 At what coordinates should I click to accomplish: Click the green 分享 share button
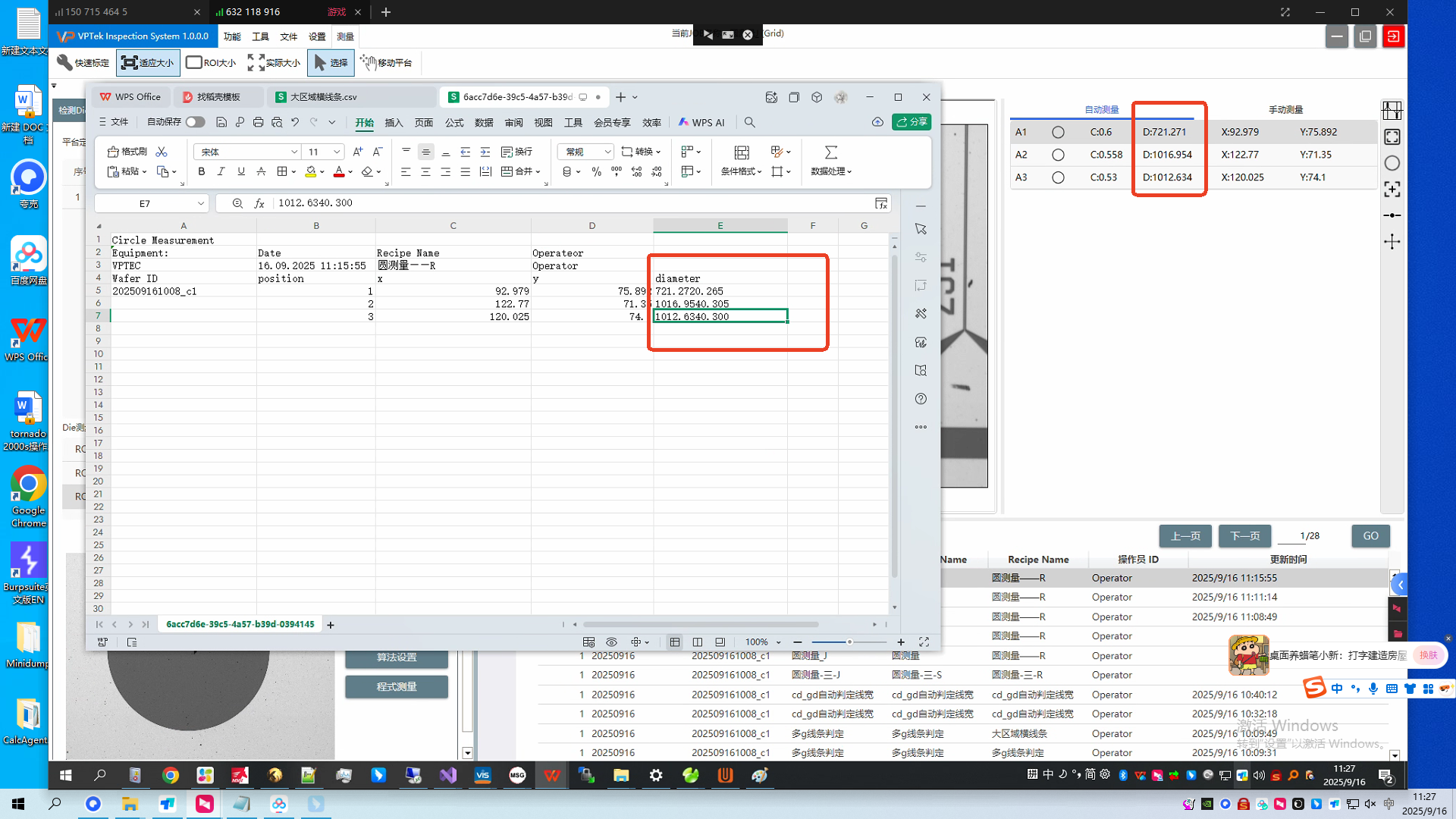pyautogui.click(x=912, y=122)
